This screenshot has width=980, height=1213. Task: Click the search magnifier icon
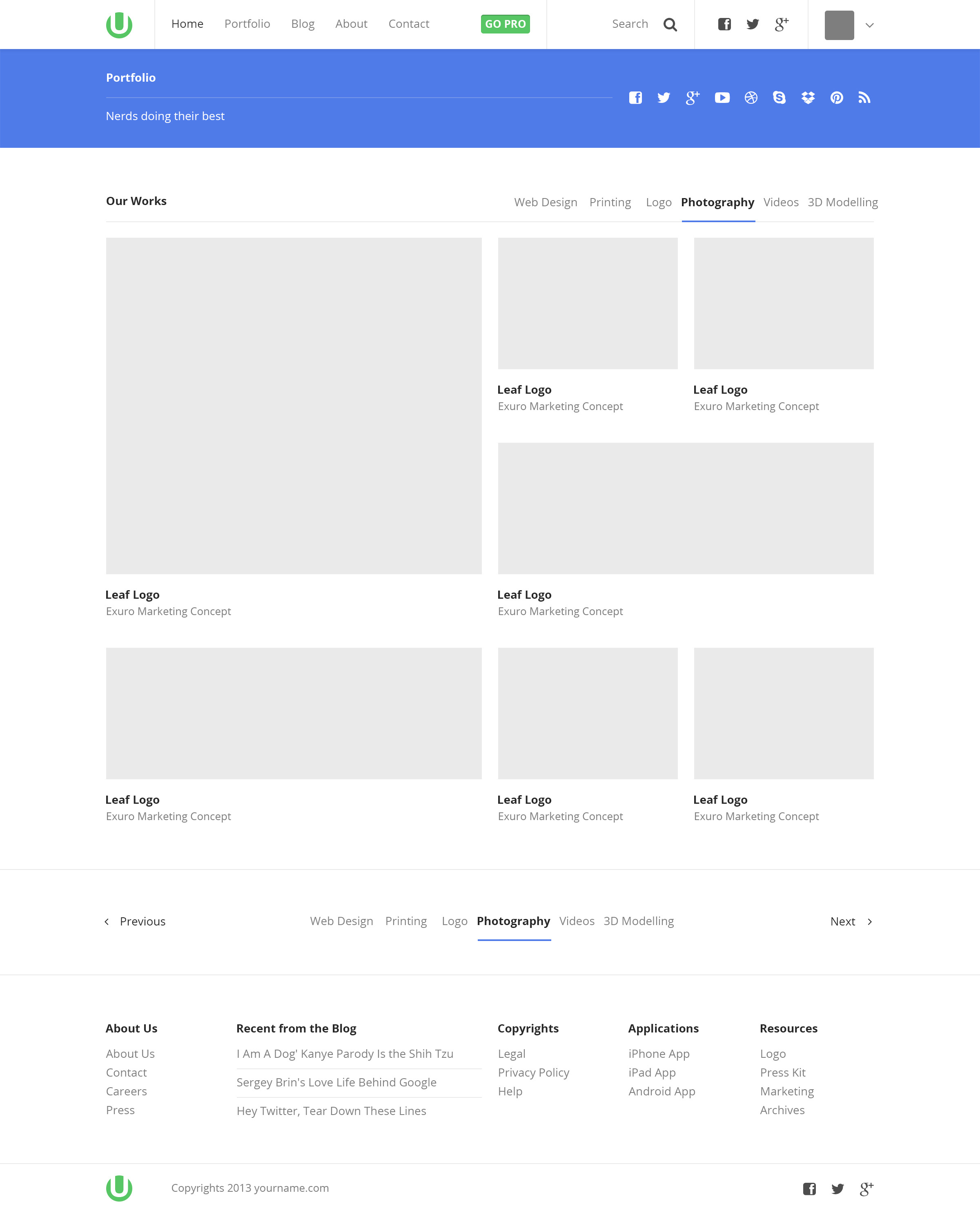670,25
